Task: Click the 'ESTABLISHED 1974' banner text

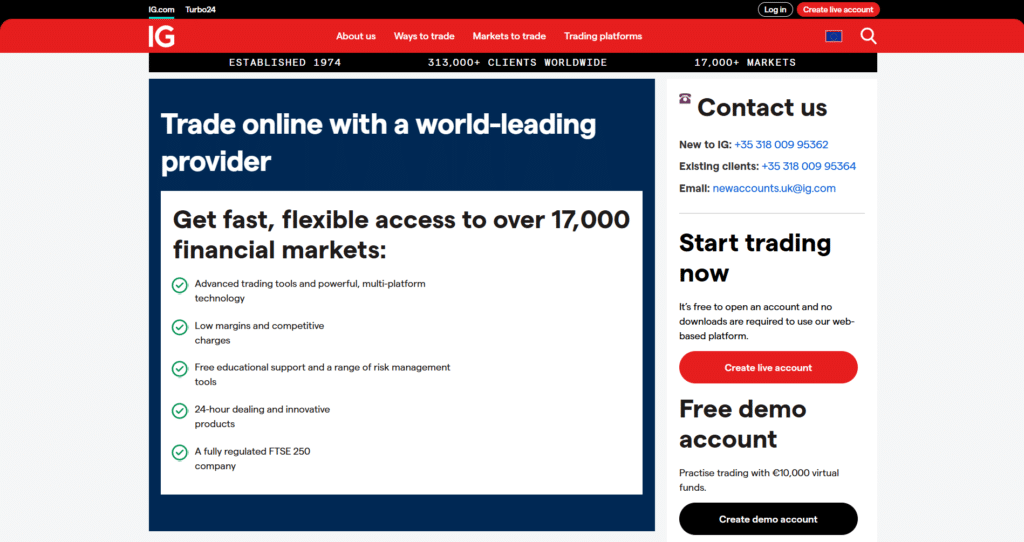Action: click(x=285, y=63)
